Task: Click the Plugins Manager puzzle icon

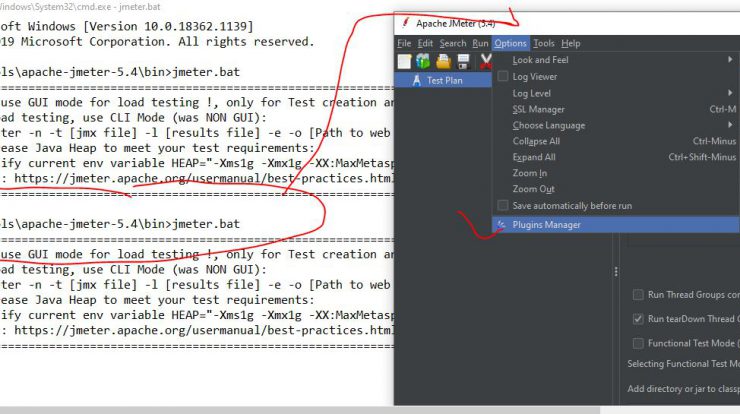Action: (x=502, y=225)
